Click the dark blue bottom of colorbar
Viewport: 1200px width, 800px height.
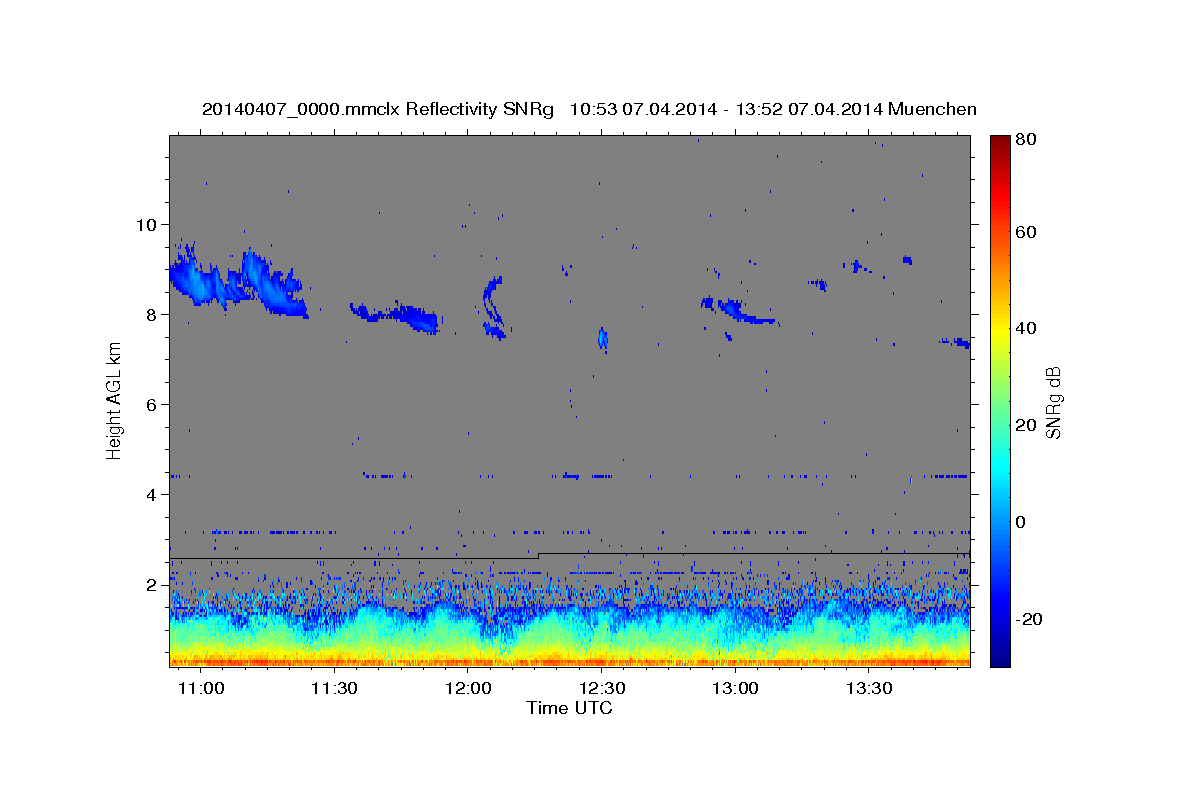point(999,657)
